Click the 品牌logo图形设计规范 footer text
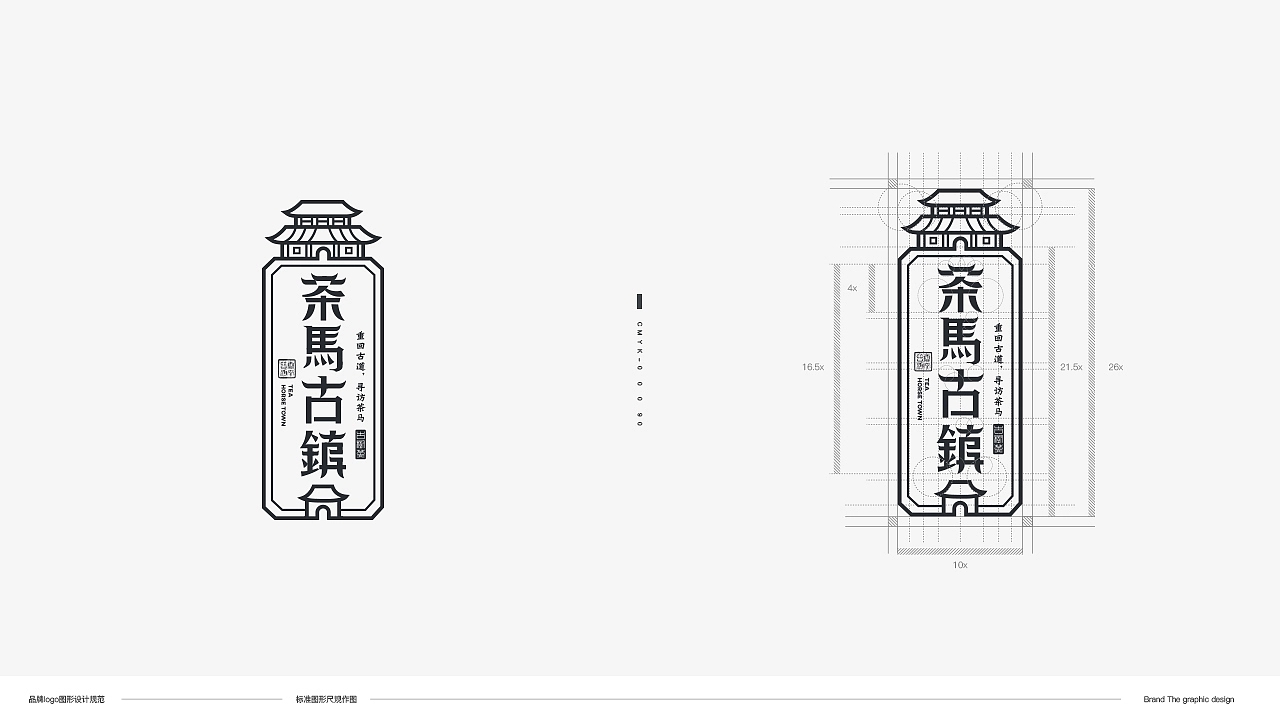The image size is (1280, 720). point(73,699)
